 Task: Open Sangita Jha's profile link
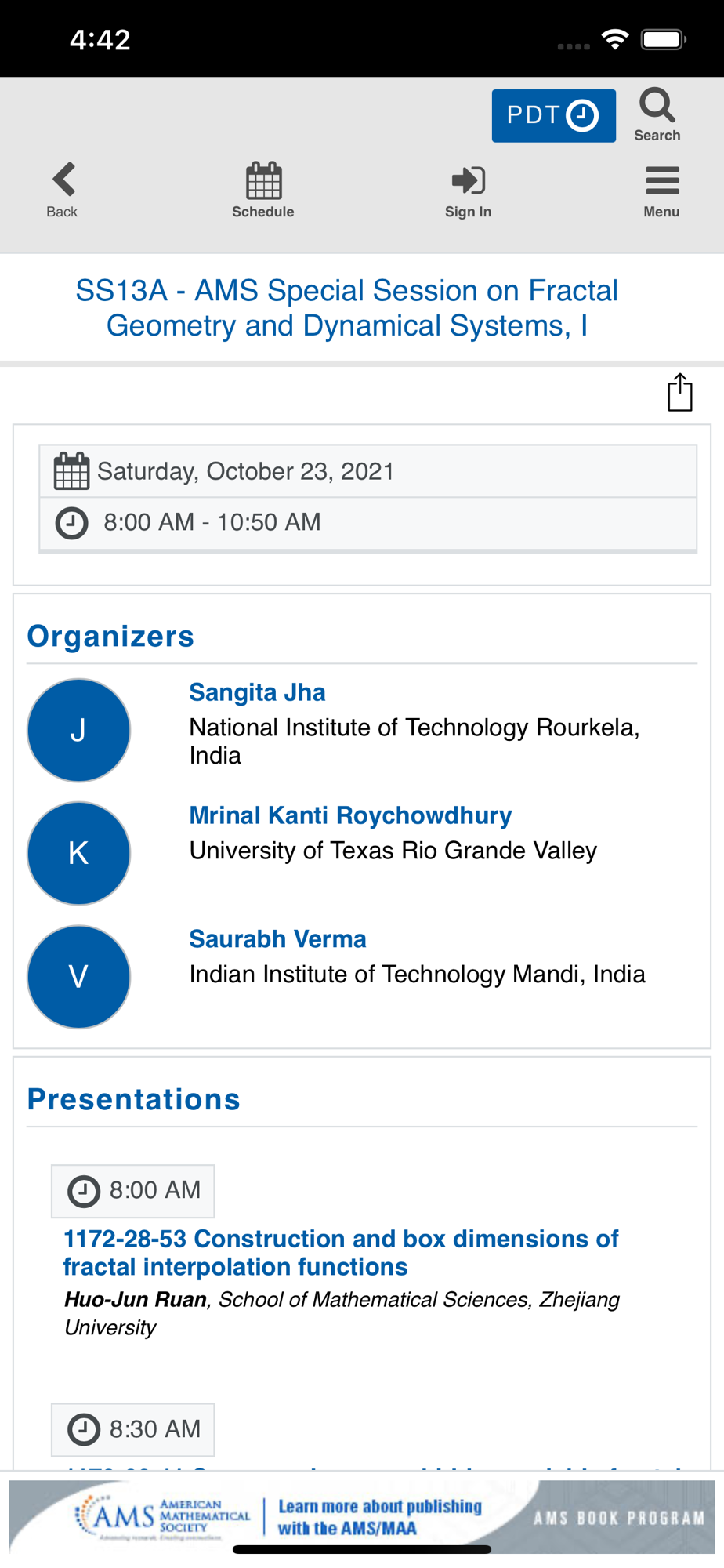(x=257, y=692)
